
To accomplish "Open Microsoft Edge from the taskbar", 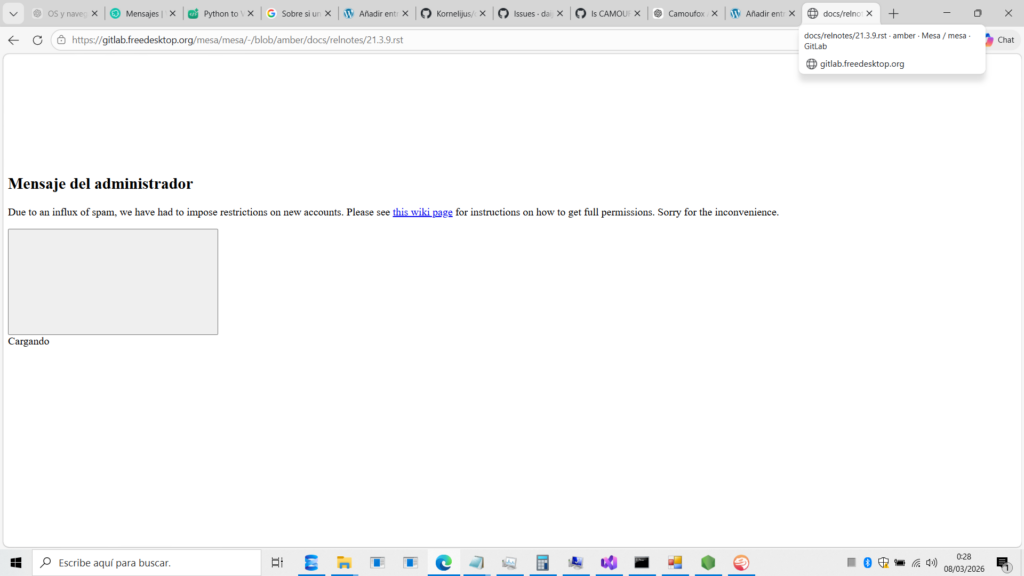I will pos(443,563).
